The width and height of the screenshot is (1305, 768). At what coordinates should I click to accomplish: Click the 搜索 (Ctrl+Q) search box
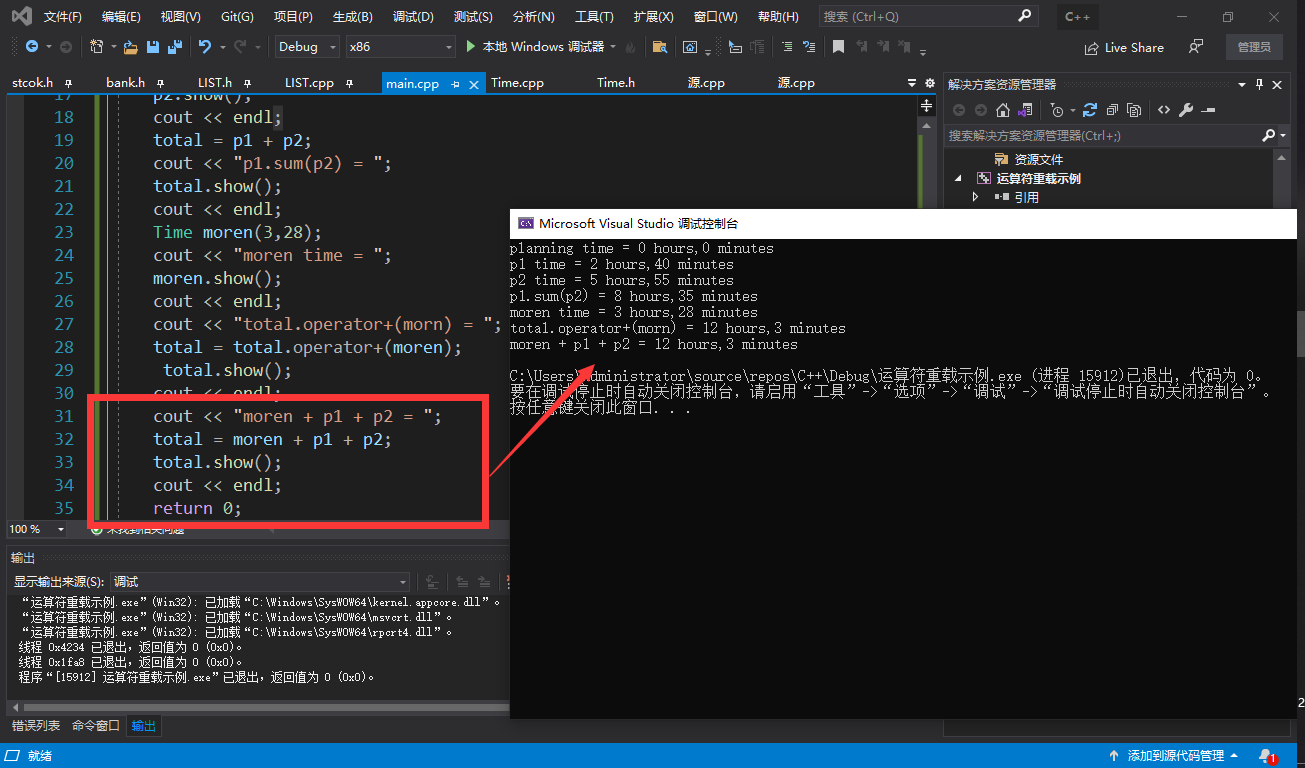pyautogui.click(x=928, y=16)
